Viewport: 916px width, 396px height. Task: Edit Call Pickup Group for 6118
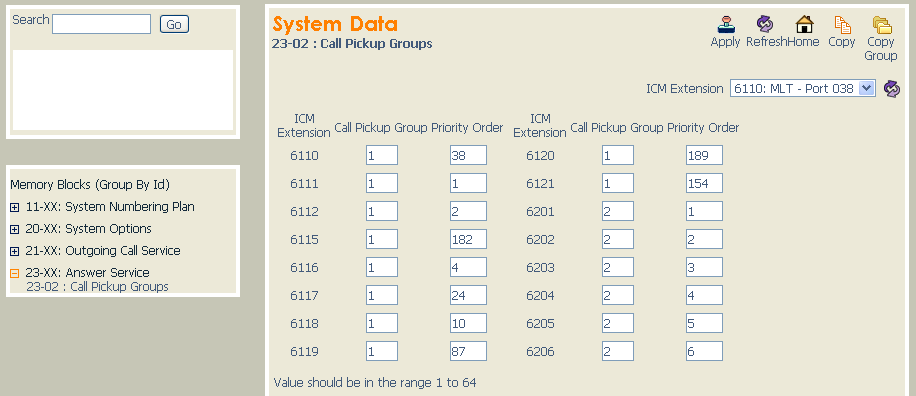coord(382,324)
